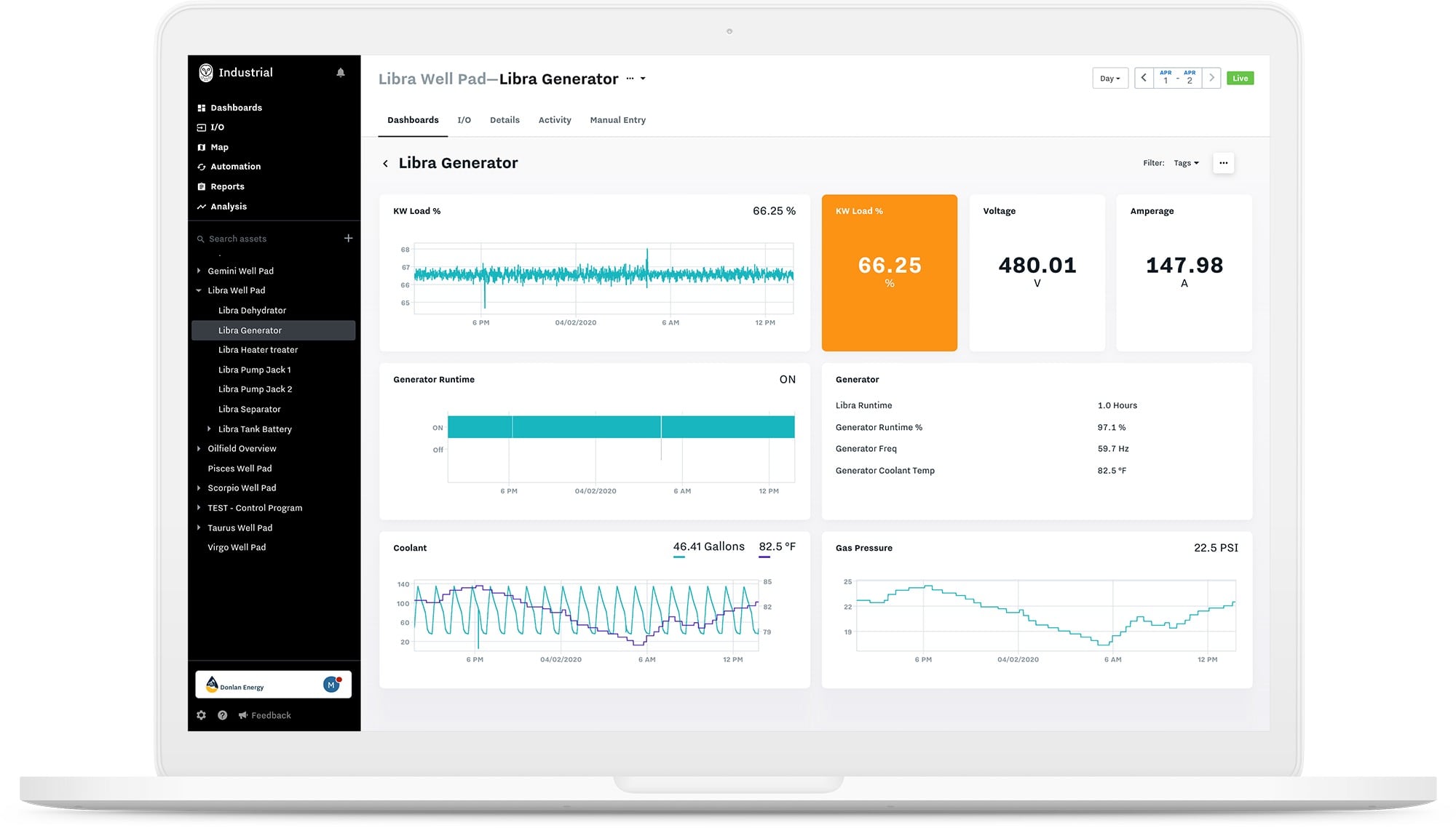The height and width of the screenshot is (828, 1456).
Task: Go to next date range
Action: (1211, 78)
